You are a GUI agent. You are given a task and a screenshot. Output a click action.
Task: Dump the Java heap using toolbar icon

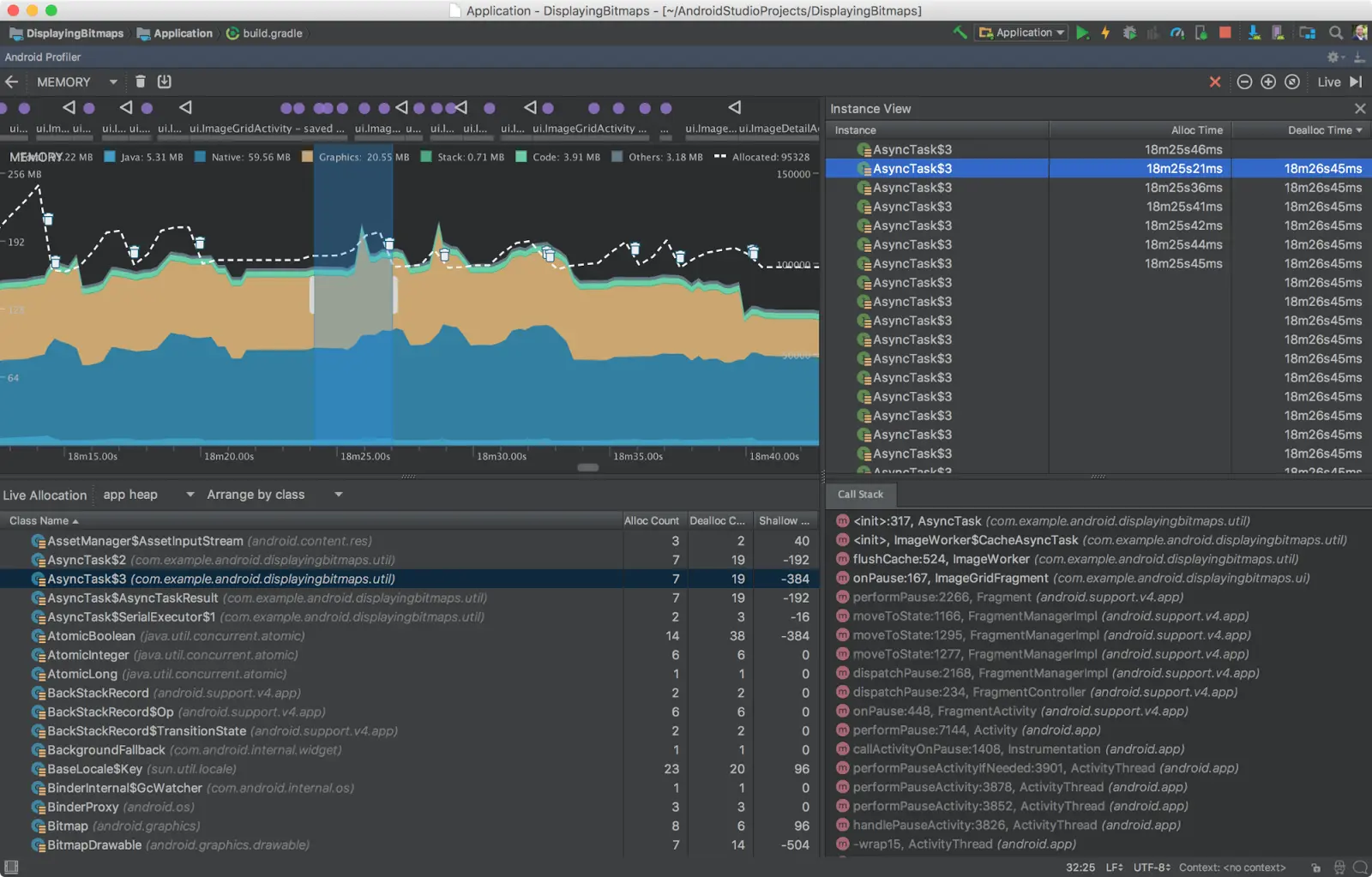165,81
